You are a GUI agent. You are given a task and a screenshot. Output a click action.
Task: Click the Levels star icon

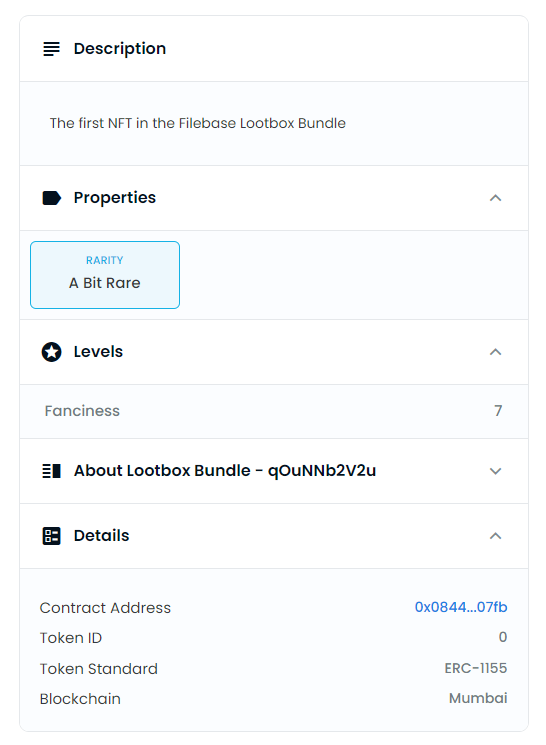pyautogui.click(x=51, y=352)
